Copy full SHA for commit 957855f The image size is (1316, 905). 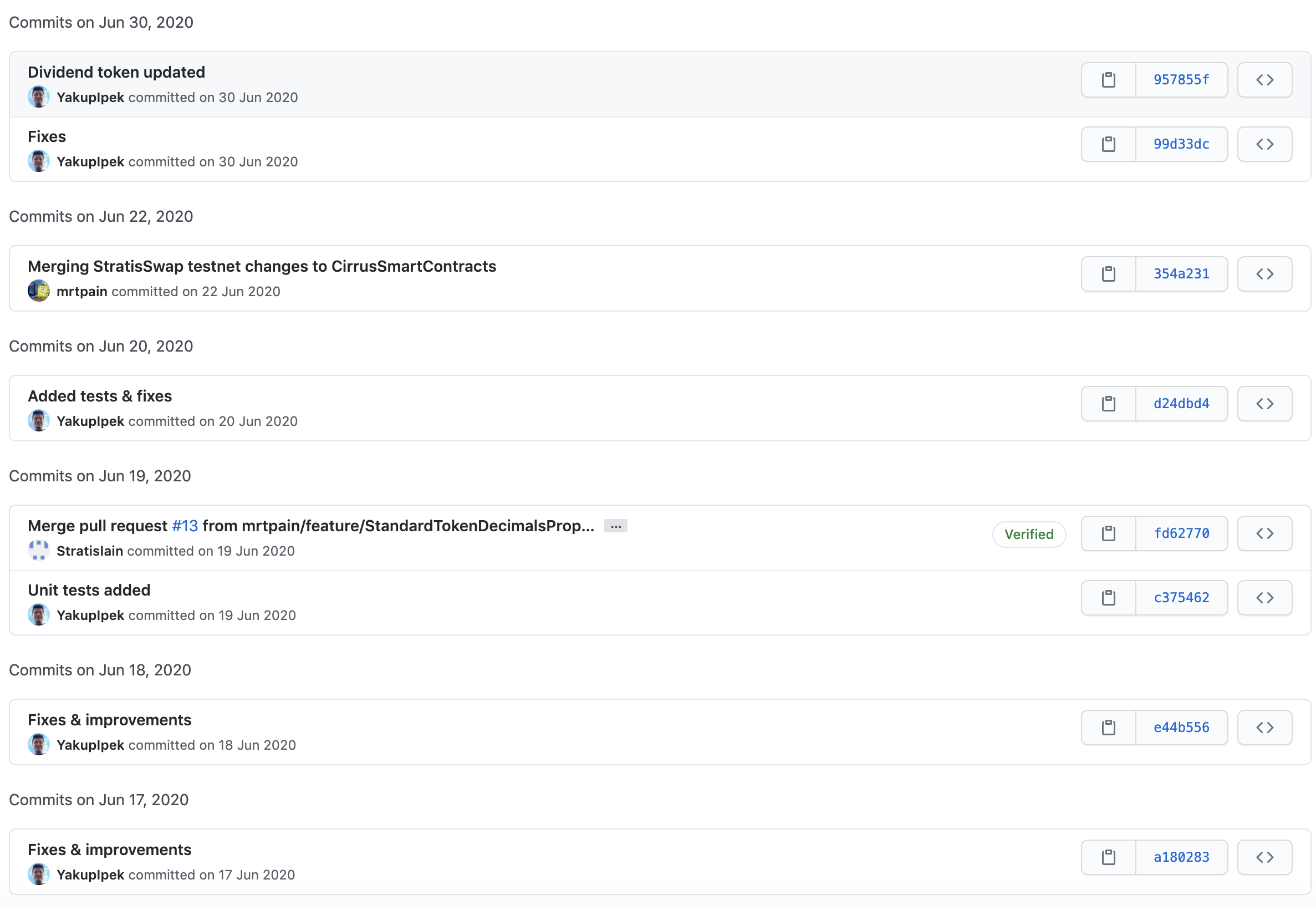click(x=1108, y=80)
